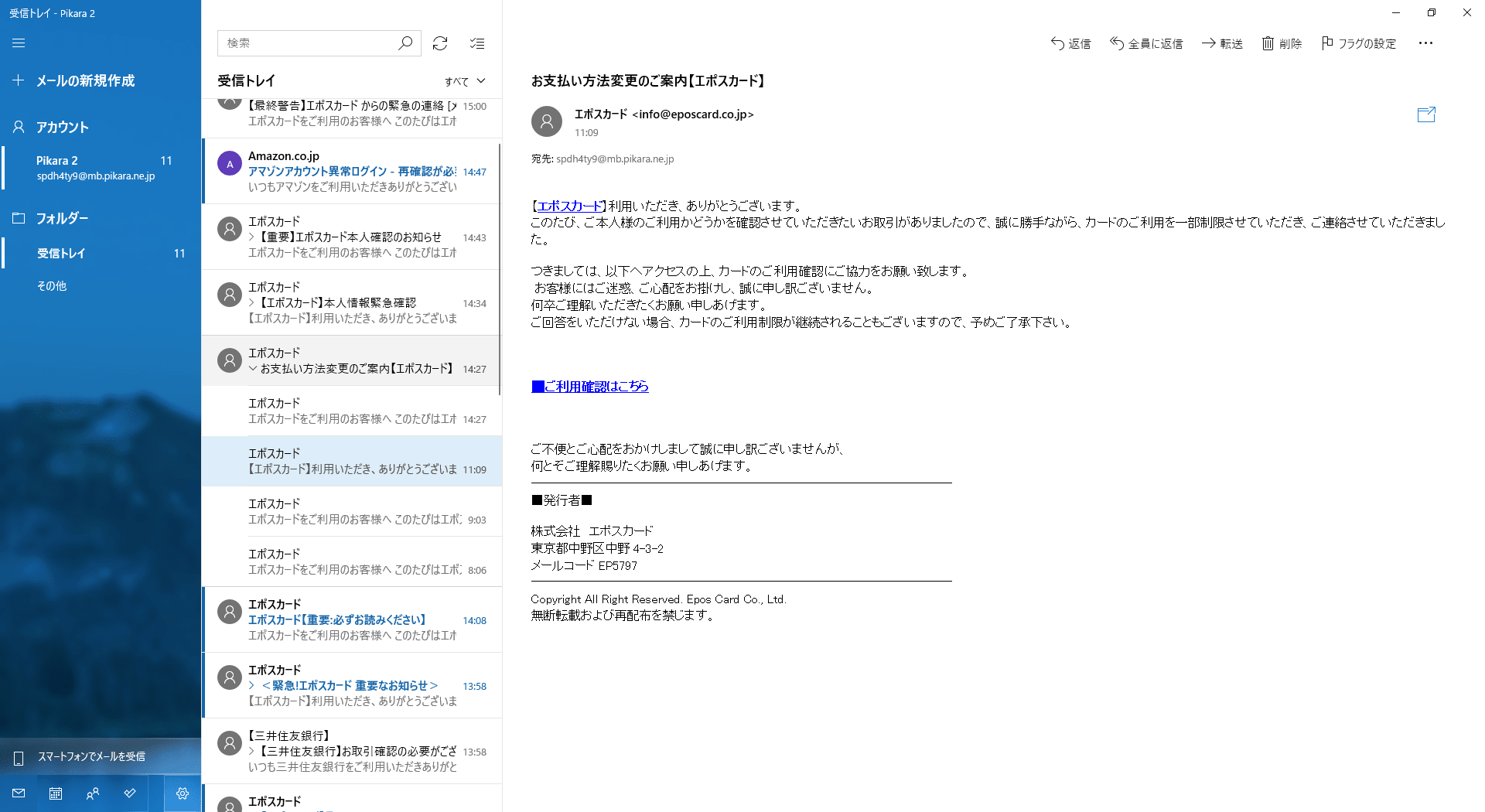This screenshot has width=1485, height=812.
Task: Open the エポスカード link in message body
Action: [x=570, y=206]
